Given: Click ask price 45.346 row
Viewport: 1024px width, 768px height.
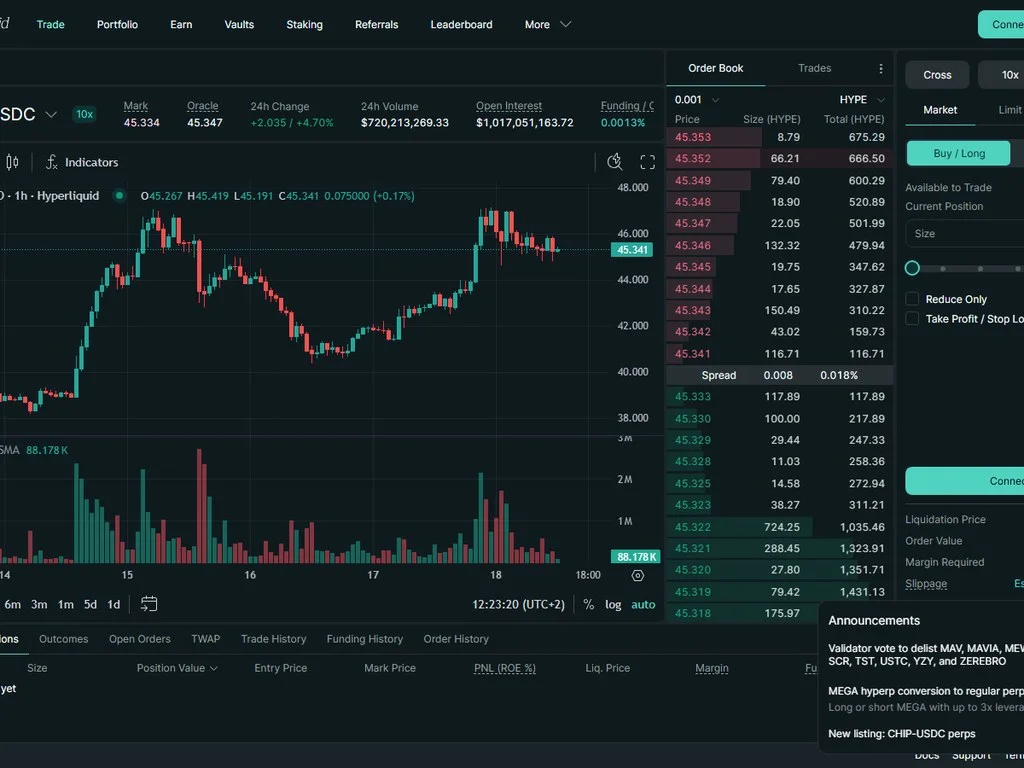Looking at the screenshot, I should pos(780,246).
